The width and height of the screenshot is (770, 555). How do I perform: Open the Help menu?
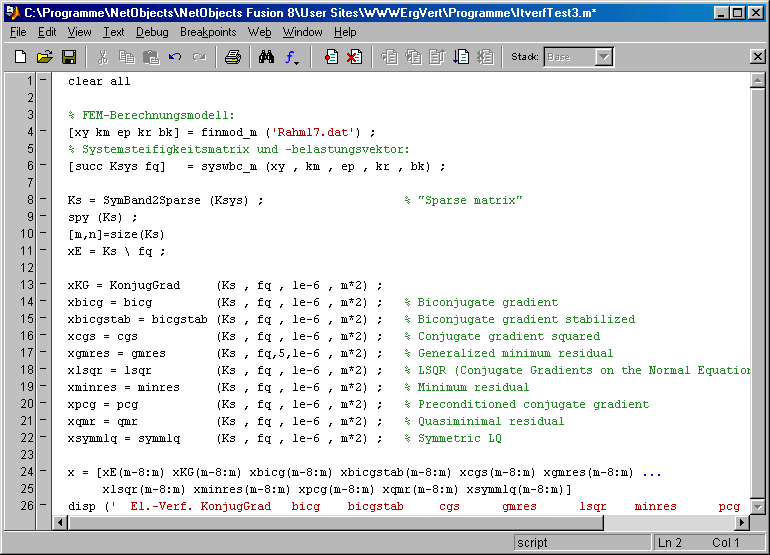345,32
